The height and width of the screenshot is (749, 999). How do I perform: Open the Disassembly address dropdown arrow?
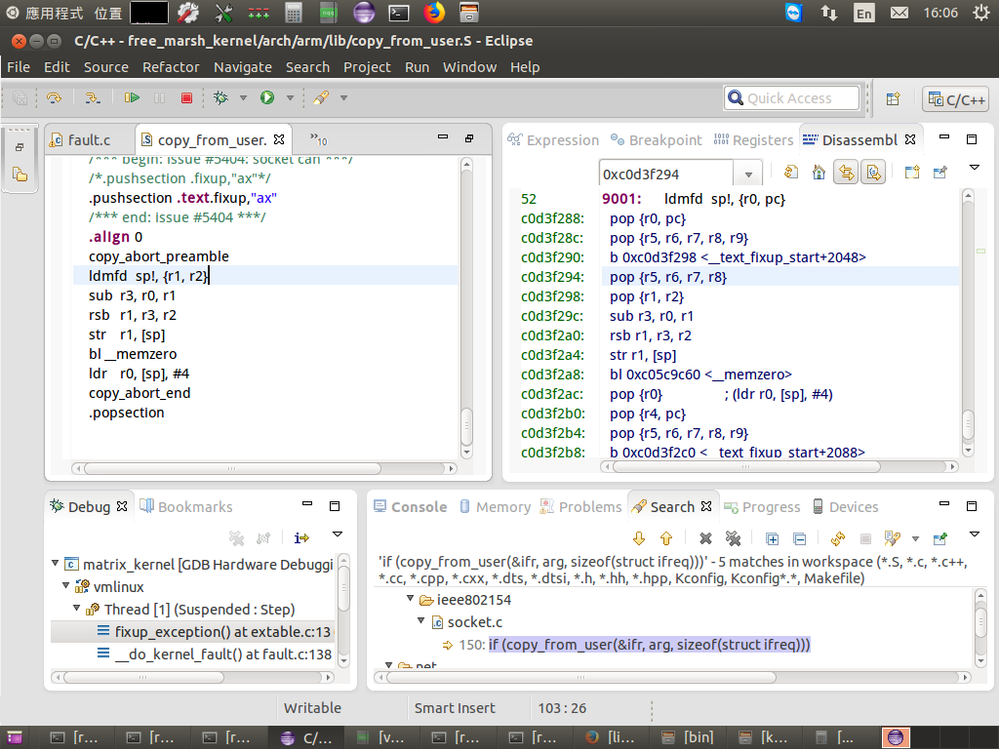[749, 174]
